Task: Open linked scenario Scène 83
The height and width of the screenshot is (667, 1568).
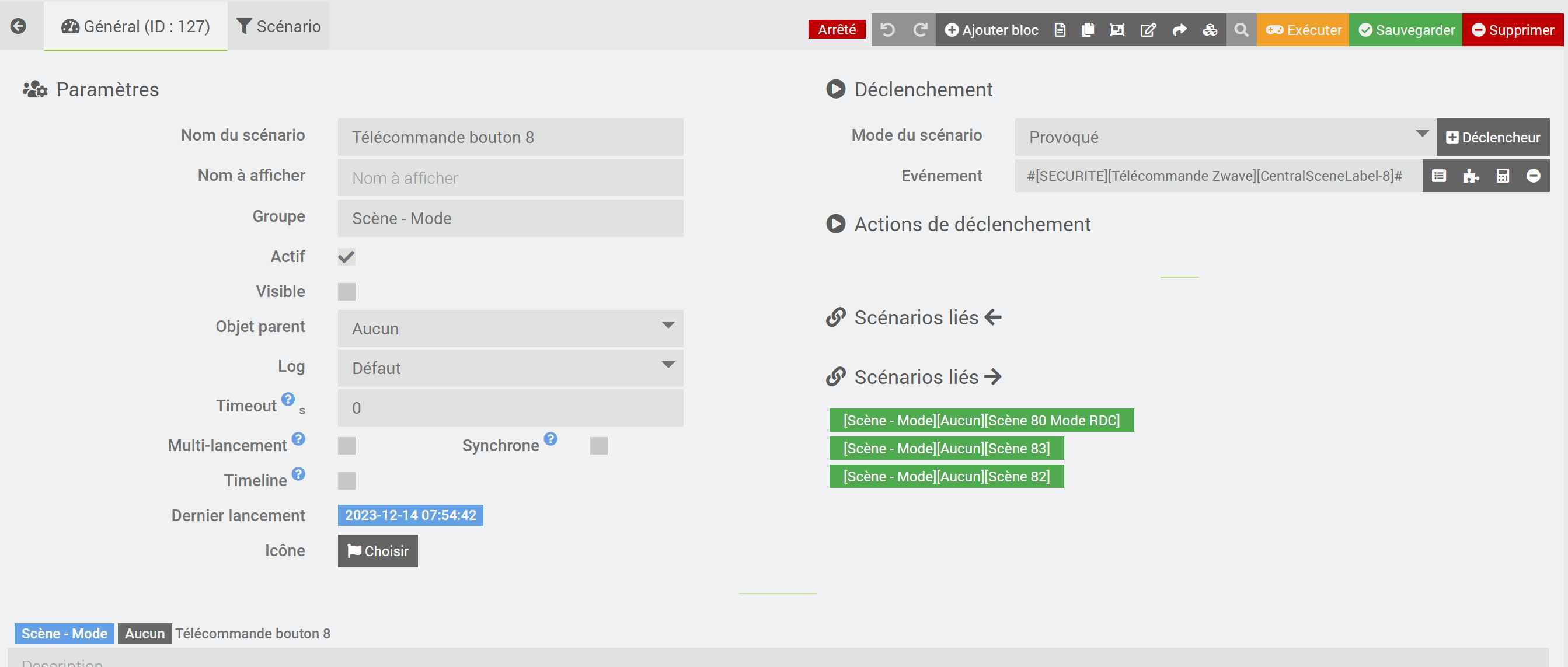Action: [946, 449]
